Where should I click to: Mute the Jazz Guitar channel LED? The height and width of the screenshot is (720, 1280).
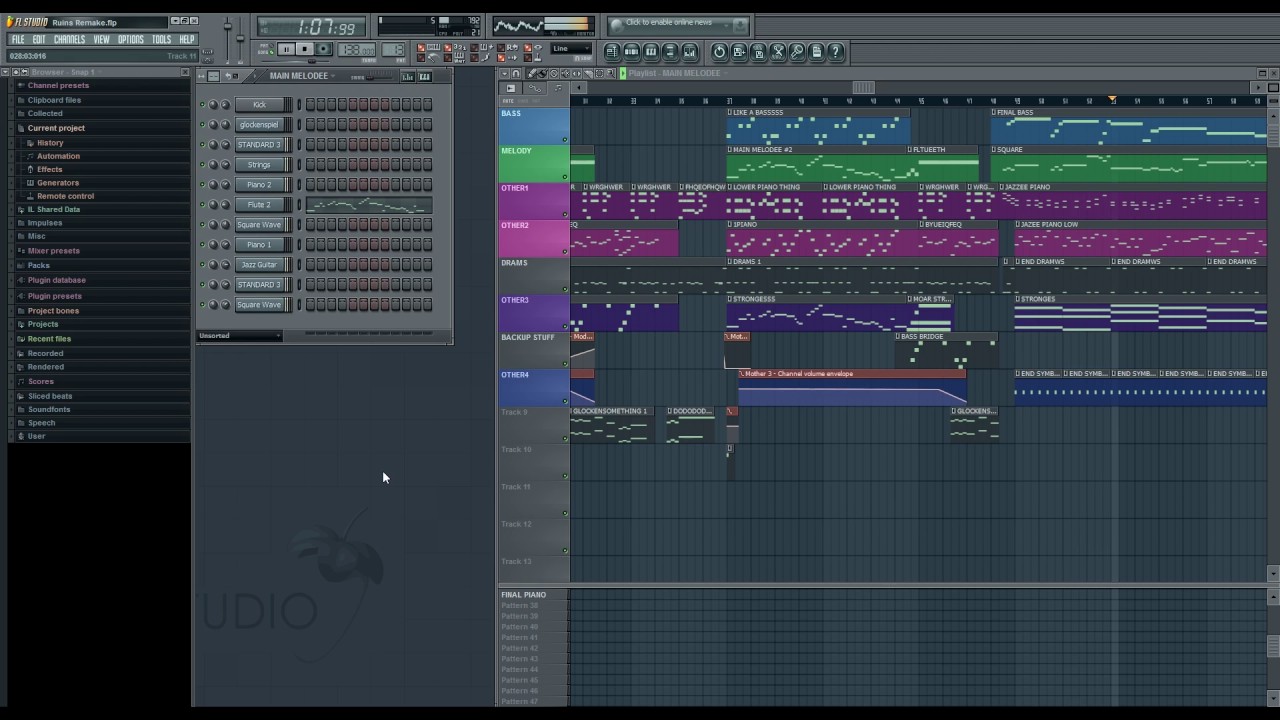[x=202, y=265]
